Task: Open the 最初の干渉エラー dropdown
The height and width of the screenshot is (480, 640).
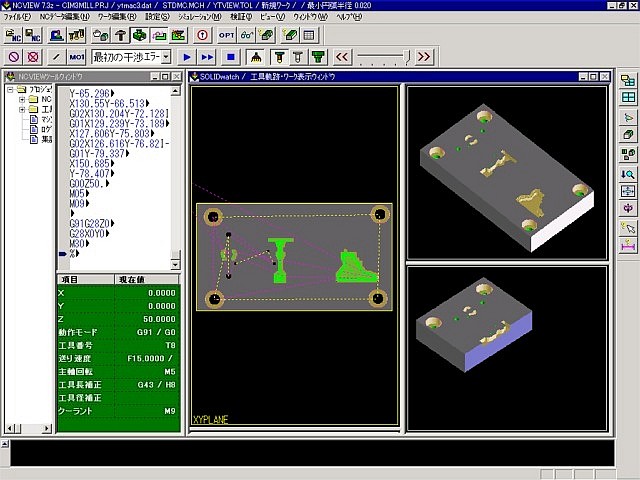Action: click(x=166, y=57)
